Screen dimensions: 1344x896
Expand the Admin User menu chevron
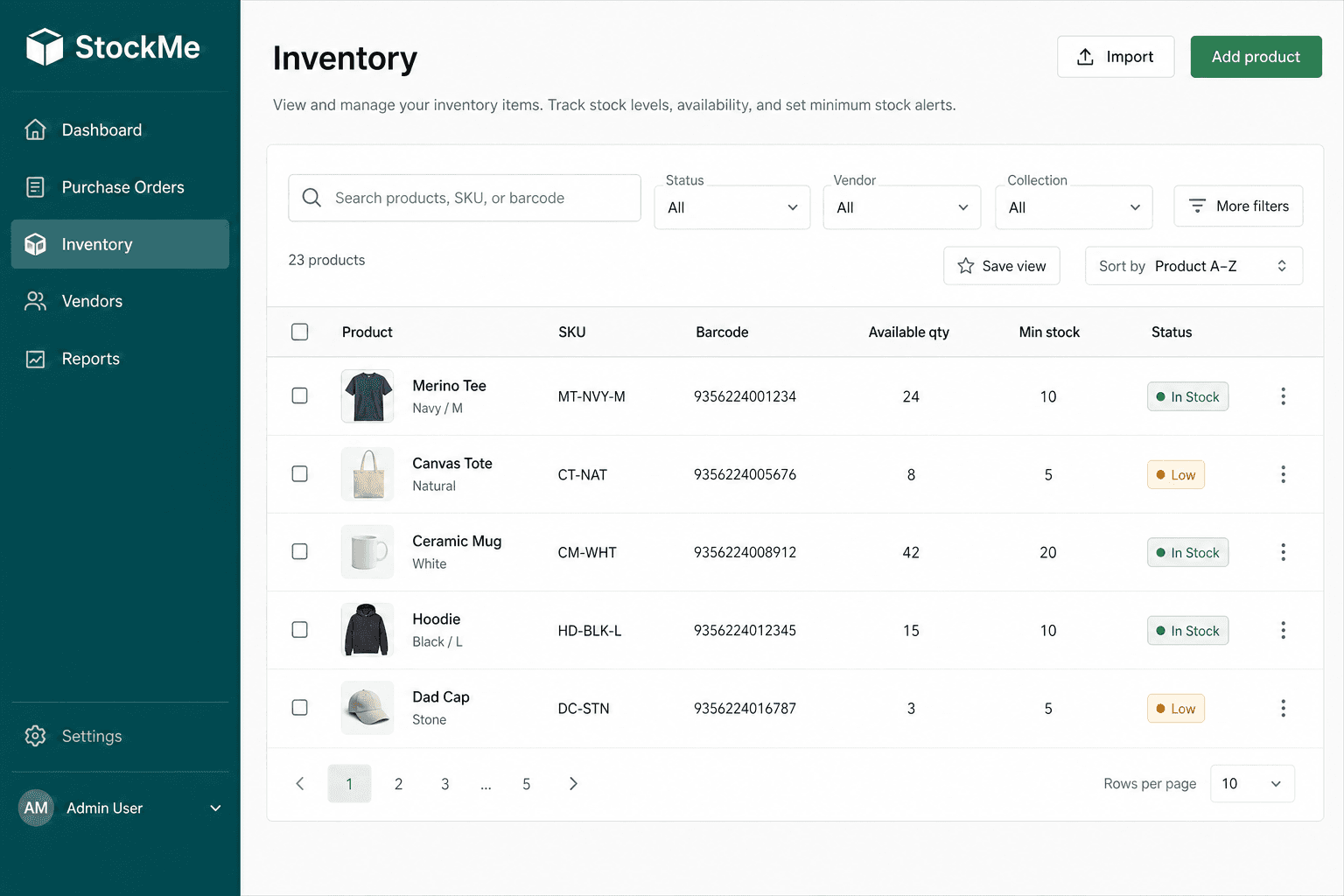coord(215,808)
